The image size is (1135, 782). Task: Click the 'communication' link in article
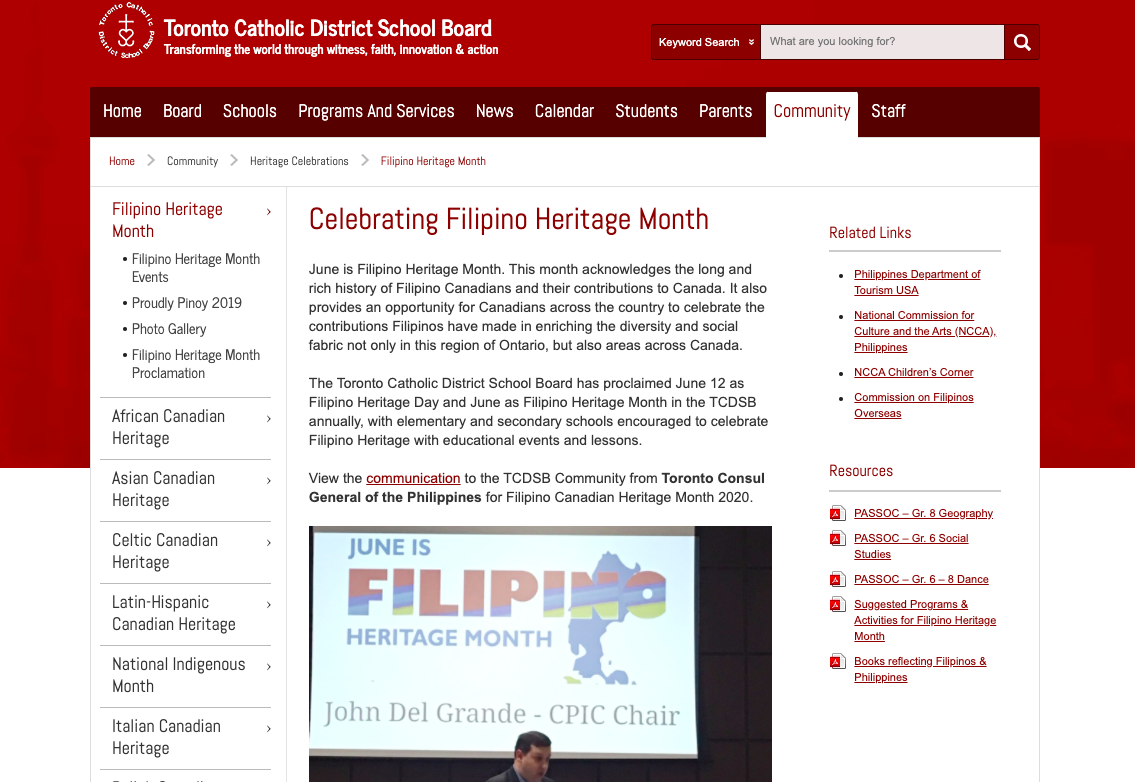[413, 479]
